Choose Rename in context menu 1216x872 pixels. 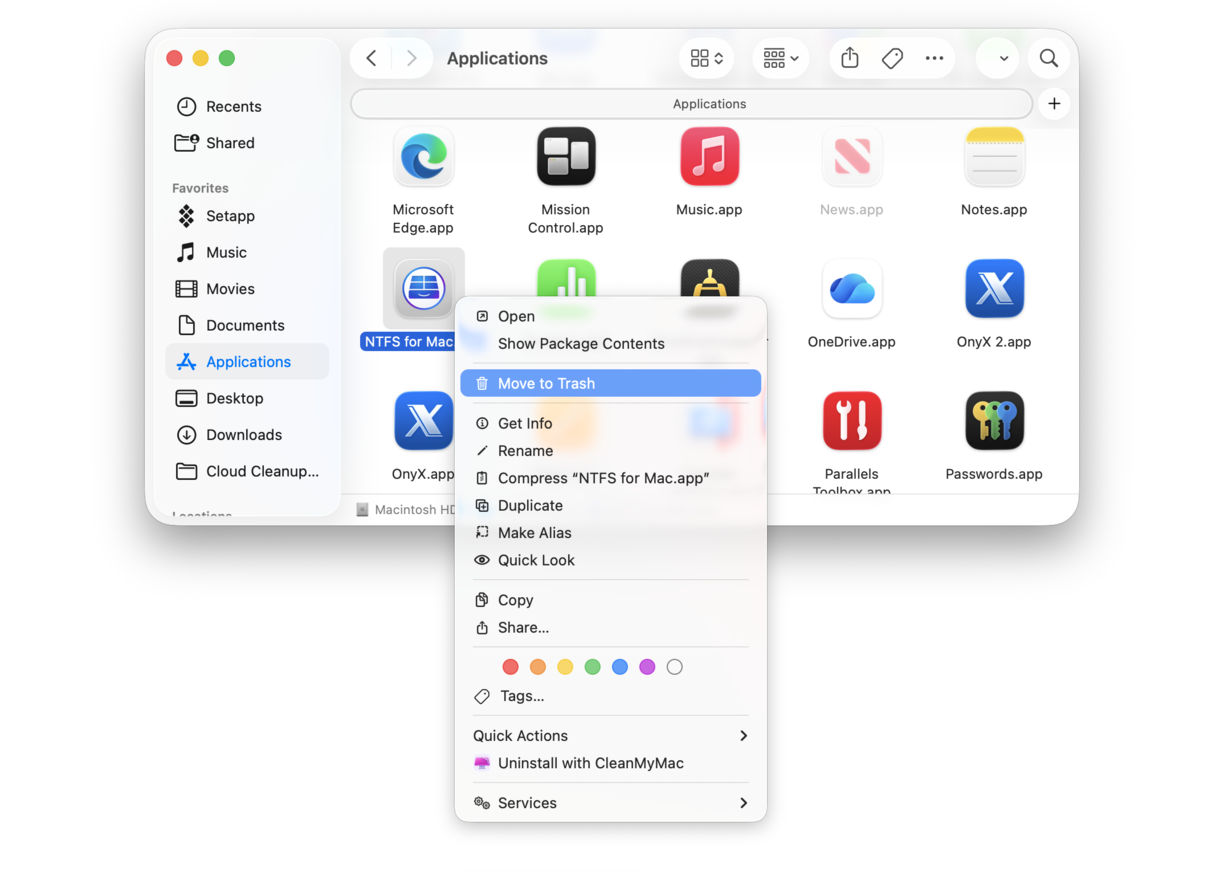[611, 451]
